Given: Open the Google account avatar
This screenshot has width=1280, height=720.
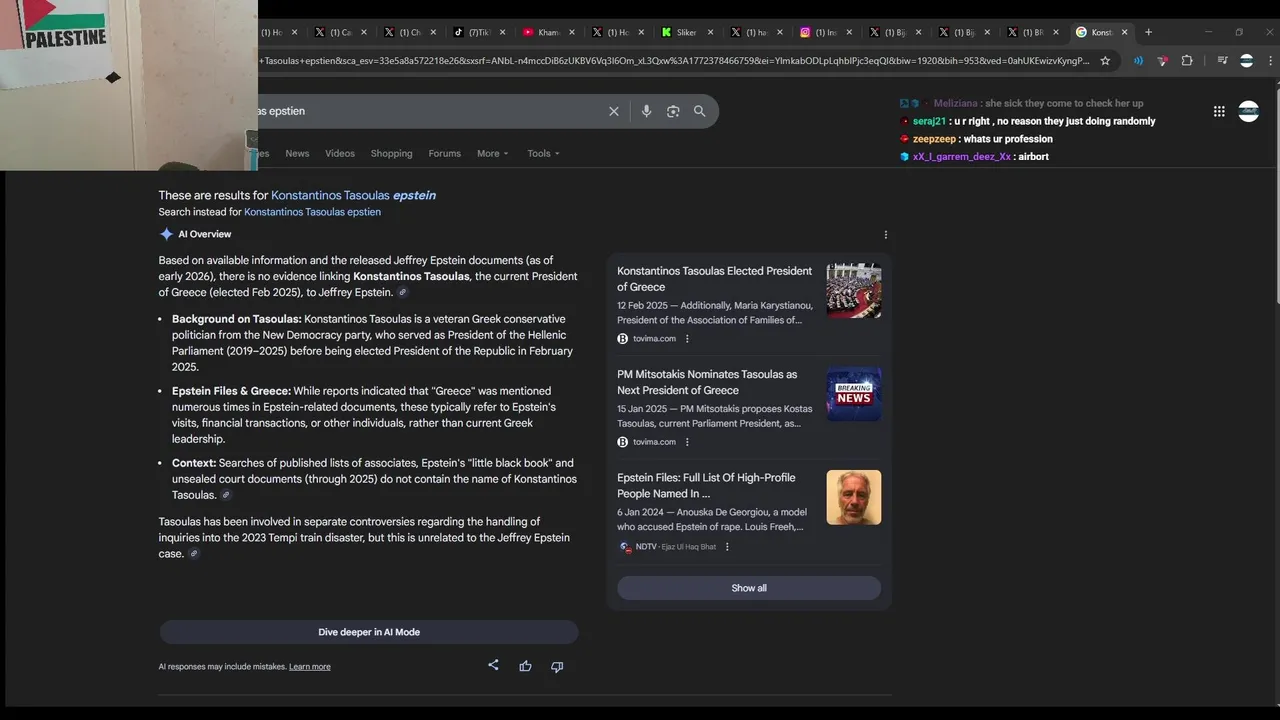Looking at the screenshot, I should (1249, 111).
